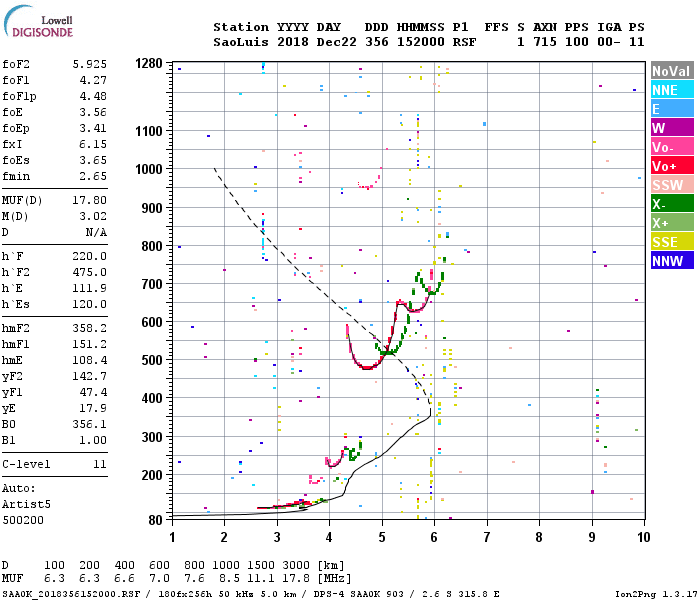Click the 500200 version number
The height and width of the screenshot is (600, 700).
click(23, 521)
